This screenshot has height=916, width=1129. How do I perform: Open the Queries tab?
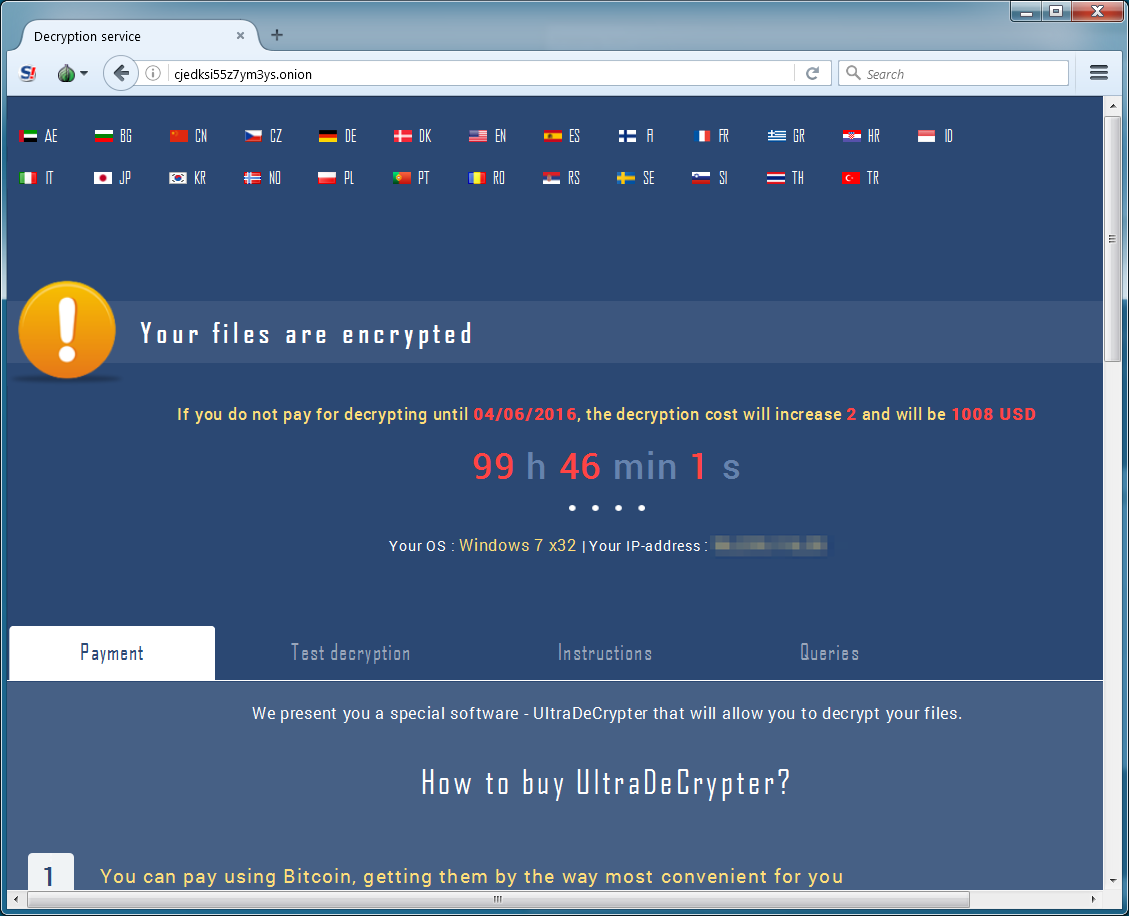[829, 652]
